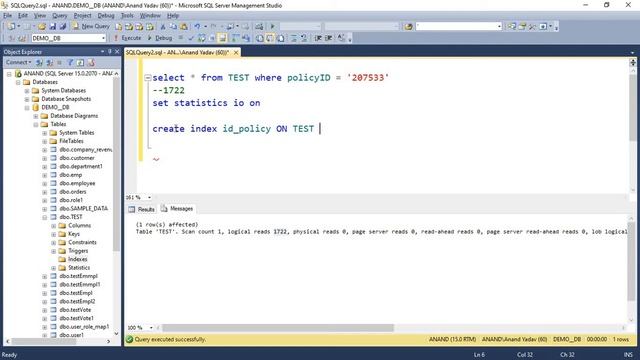Click the Copy icon in toolbar
Image resolution: width=640 pixels, height=360 pixels.
pos(173,27)
